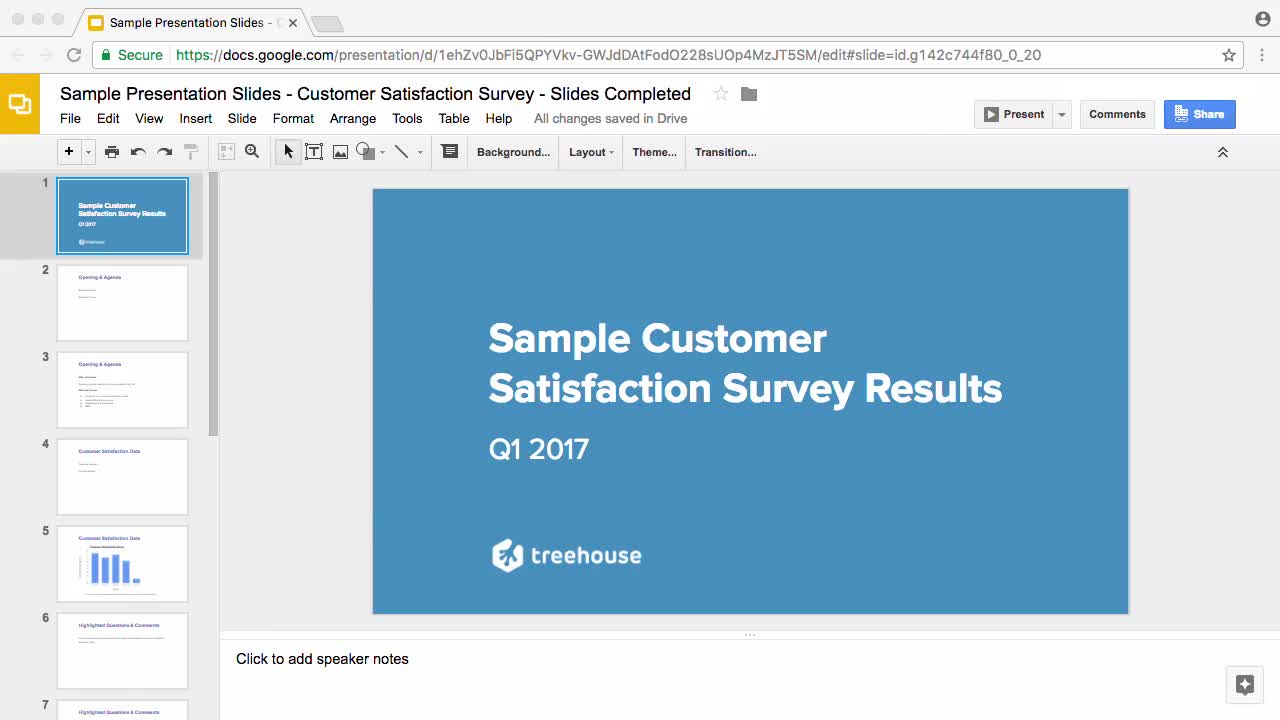Screen dimensions: 1280x720
Task: Click the print icon in toolbar
Action: (112, 152)
